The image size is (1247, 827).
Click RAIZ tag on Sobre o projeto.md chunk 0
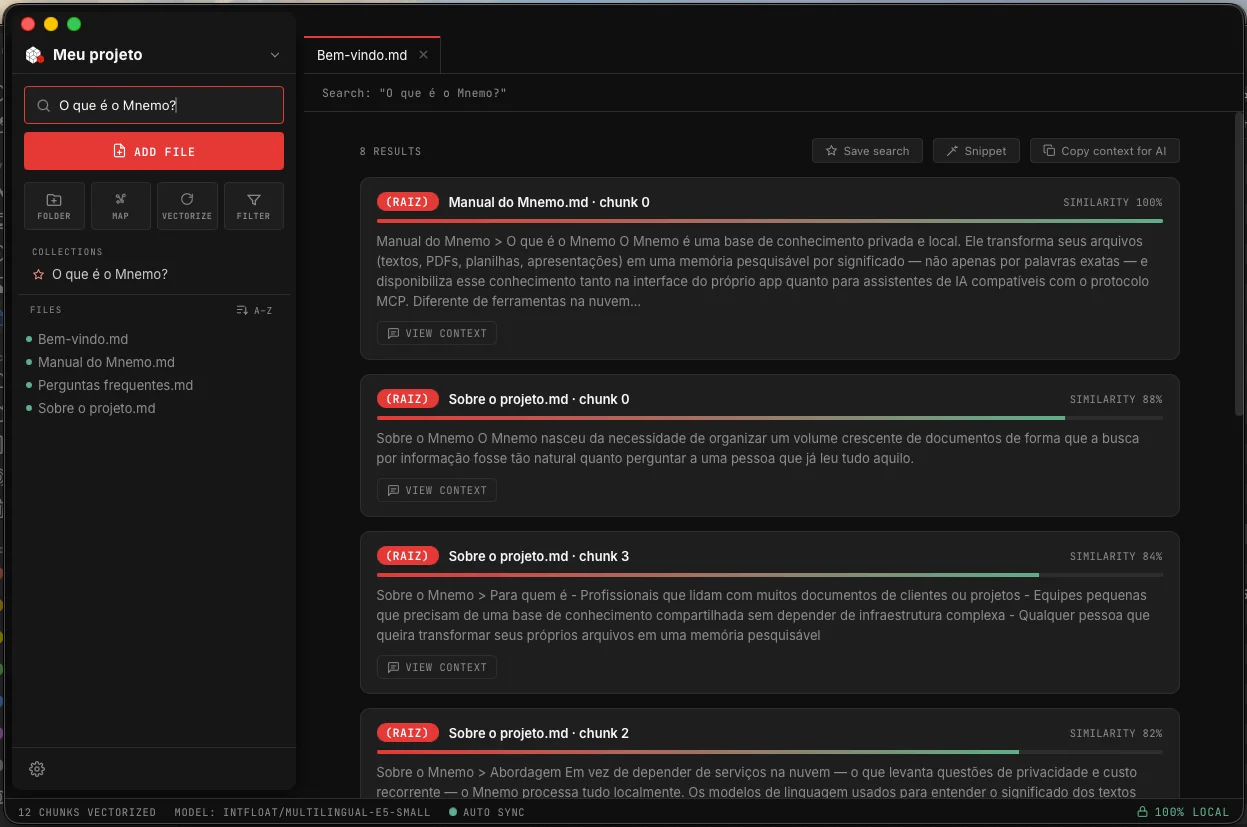point(408,399)
